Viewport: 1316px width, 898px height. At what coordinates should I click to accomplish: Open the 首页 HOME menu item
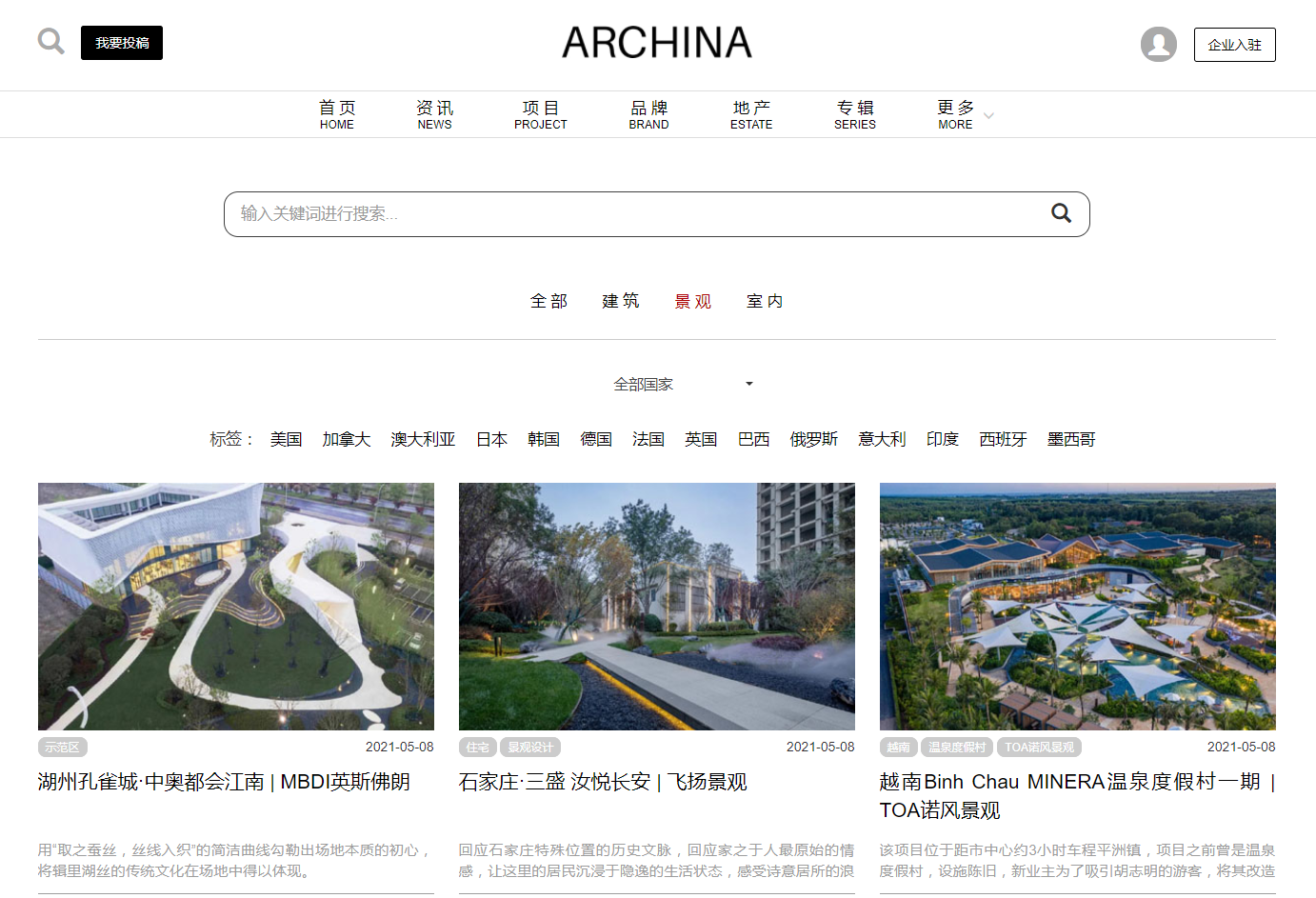(337, 115)
